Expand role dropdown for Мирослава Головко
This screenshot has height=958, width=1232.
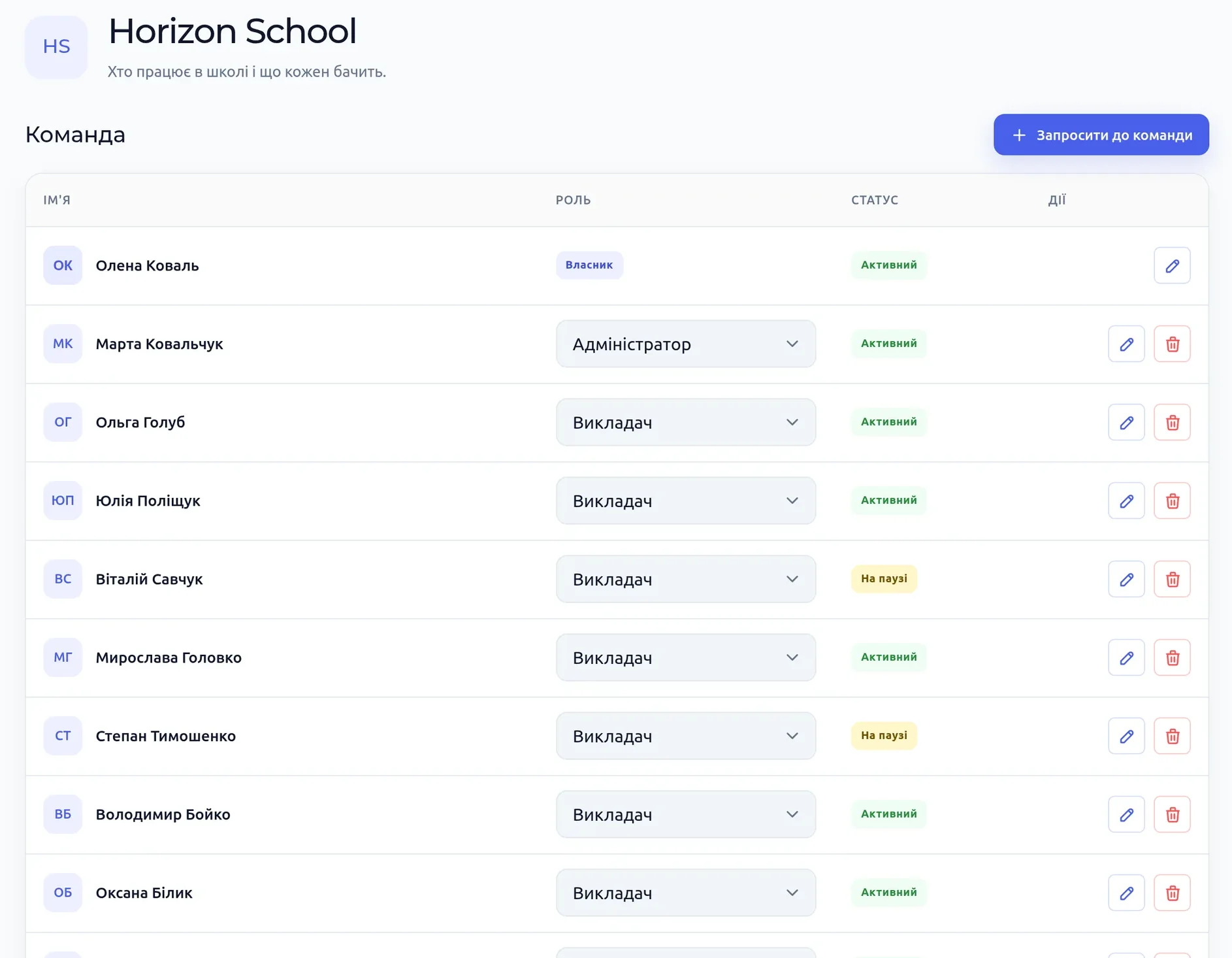(x=686, y=657)
